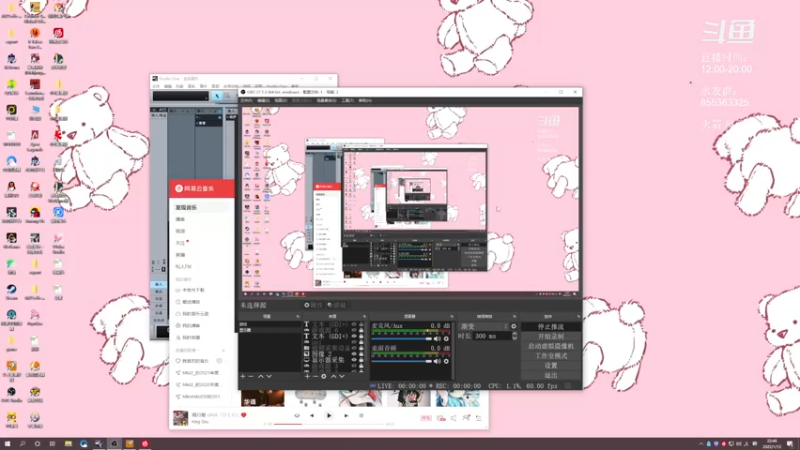The height and width of the screenshot is (450, 800).
Task: Toggle lock on 显示器采集 source
Action: (x=361, y=360)
